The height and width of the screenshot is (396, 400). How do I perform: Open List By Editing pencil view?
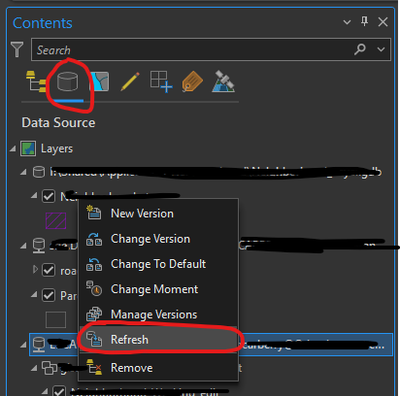coord(130,81)
